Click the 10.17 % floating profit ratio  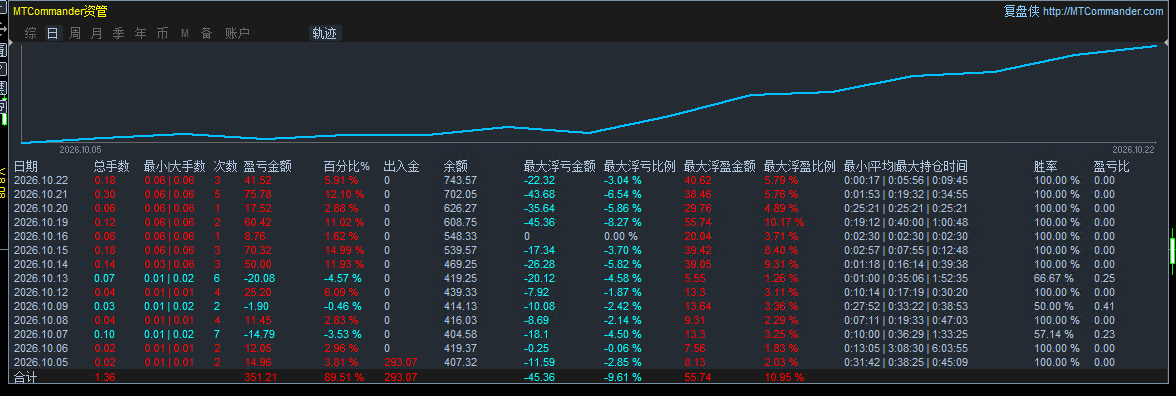tap(784, 222)
